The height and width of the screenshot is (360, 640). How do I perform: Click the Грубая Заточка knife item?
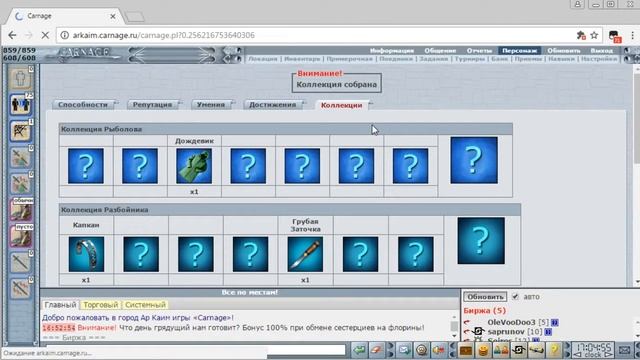click(305, 254)
